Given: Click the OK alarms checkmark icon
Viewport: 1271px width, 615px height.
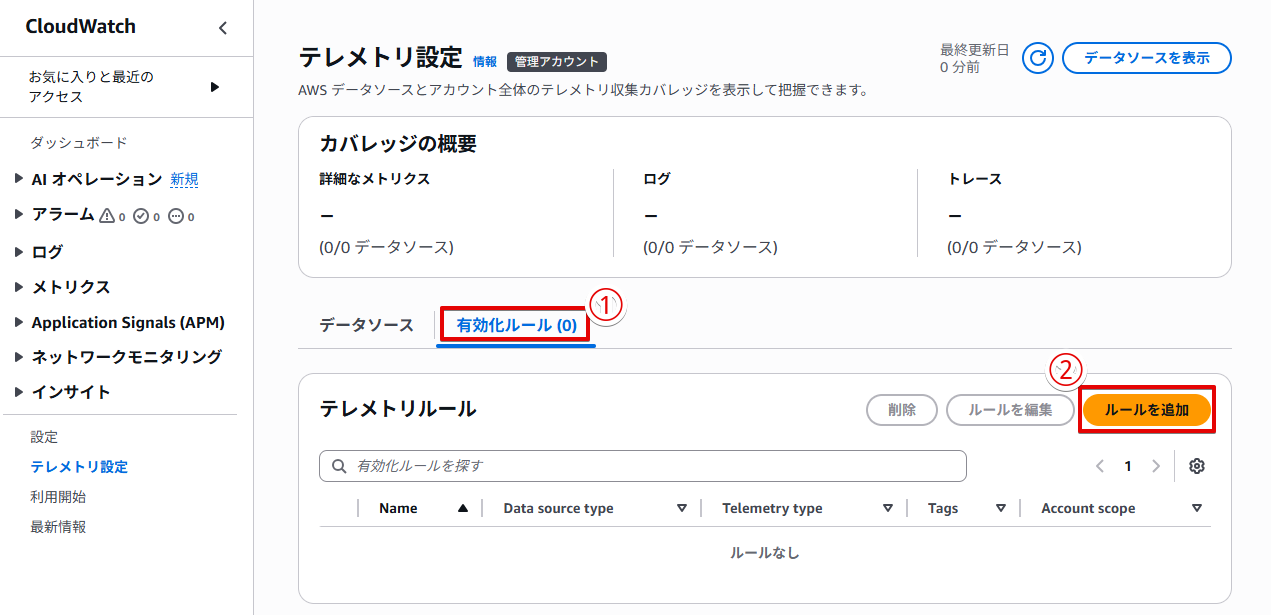Looking at the screenshot, I should coord(141,215).
